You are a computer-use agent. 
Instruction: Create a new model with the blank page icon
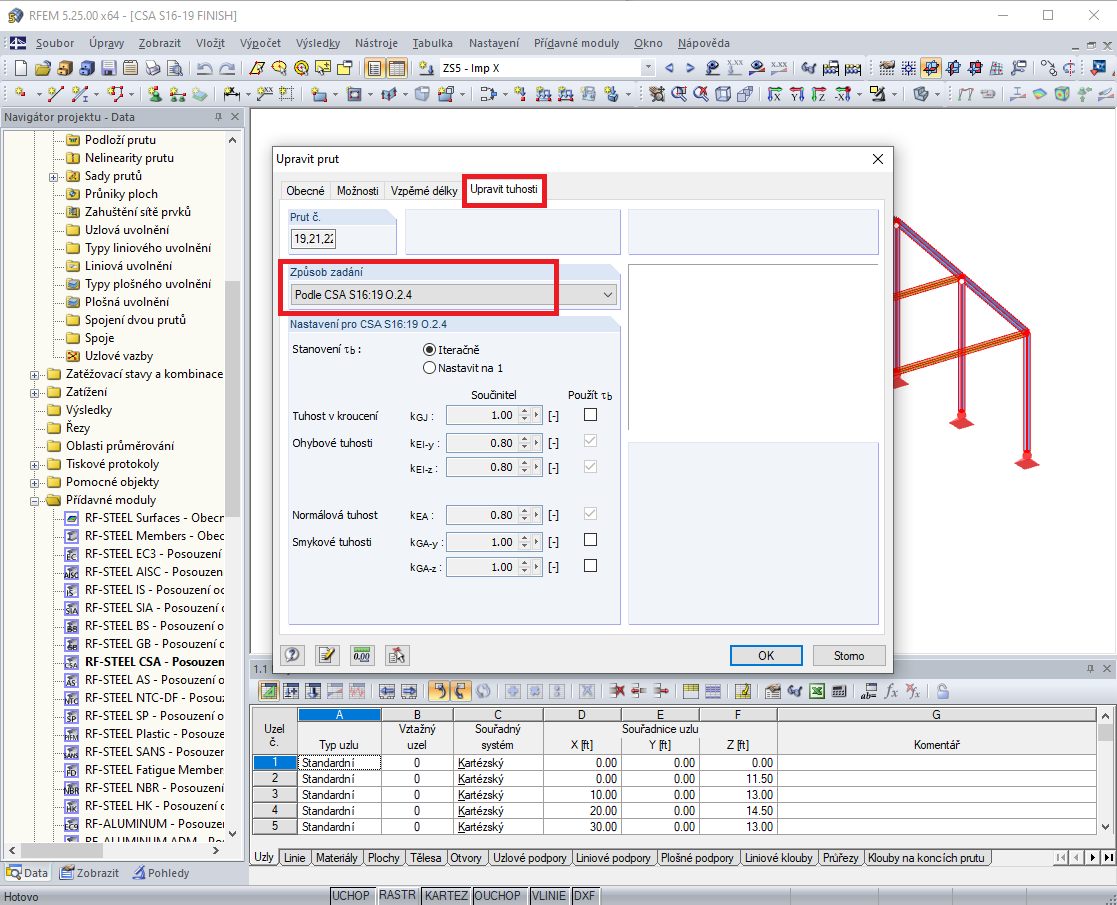(21, 68)
